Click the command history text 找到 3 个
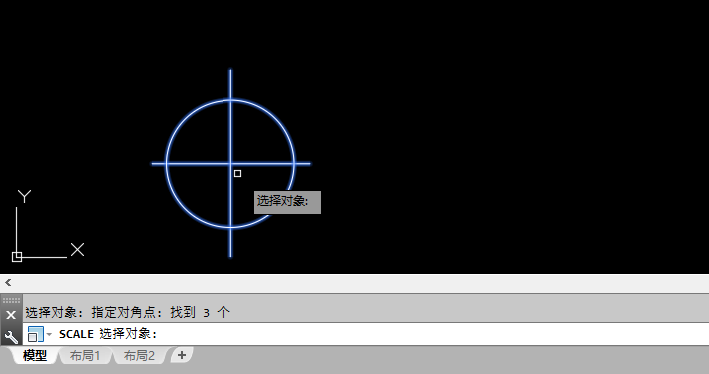 point(200,312)
